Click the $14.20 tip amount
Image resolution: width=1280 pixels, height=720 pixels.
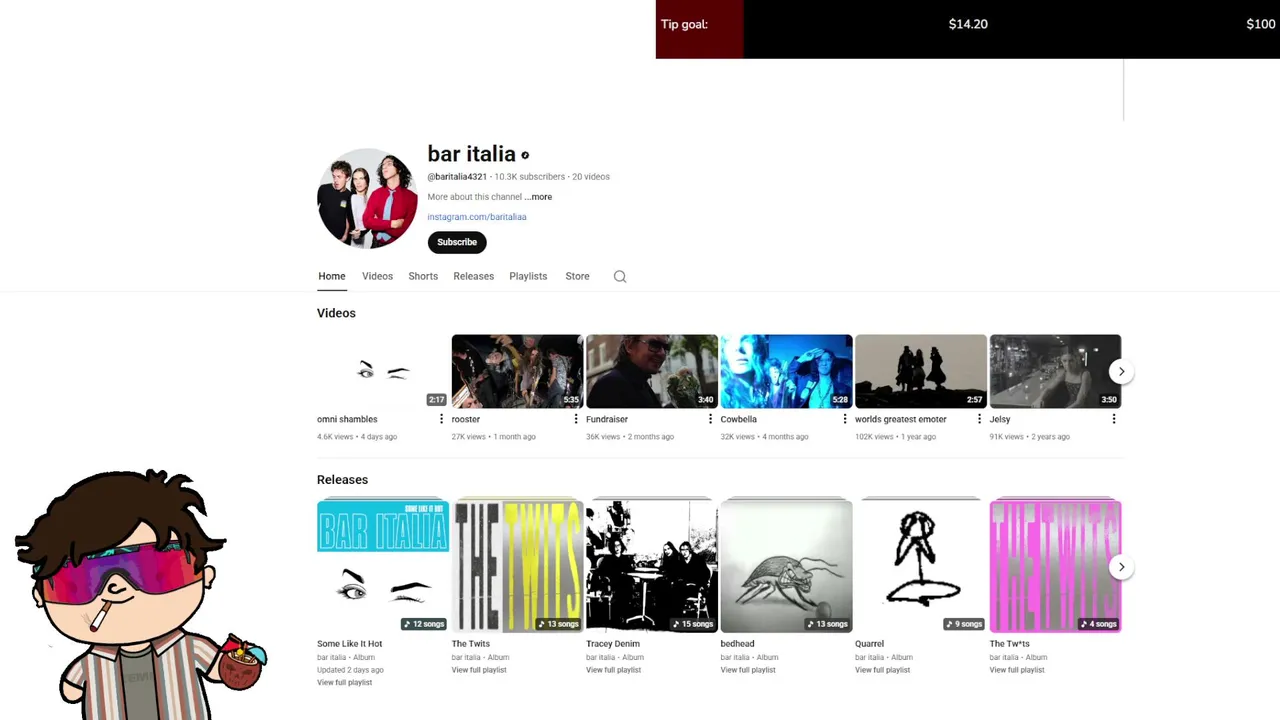968,24
